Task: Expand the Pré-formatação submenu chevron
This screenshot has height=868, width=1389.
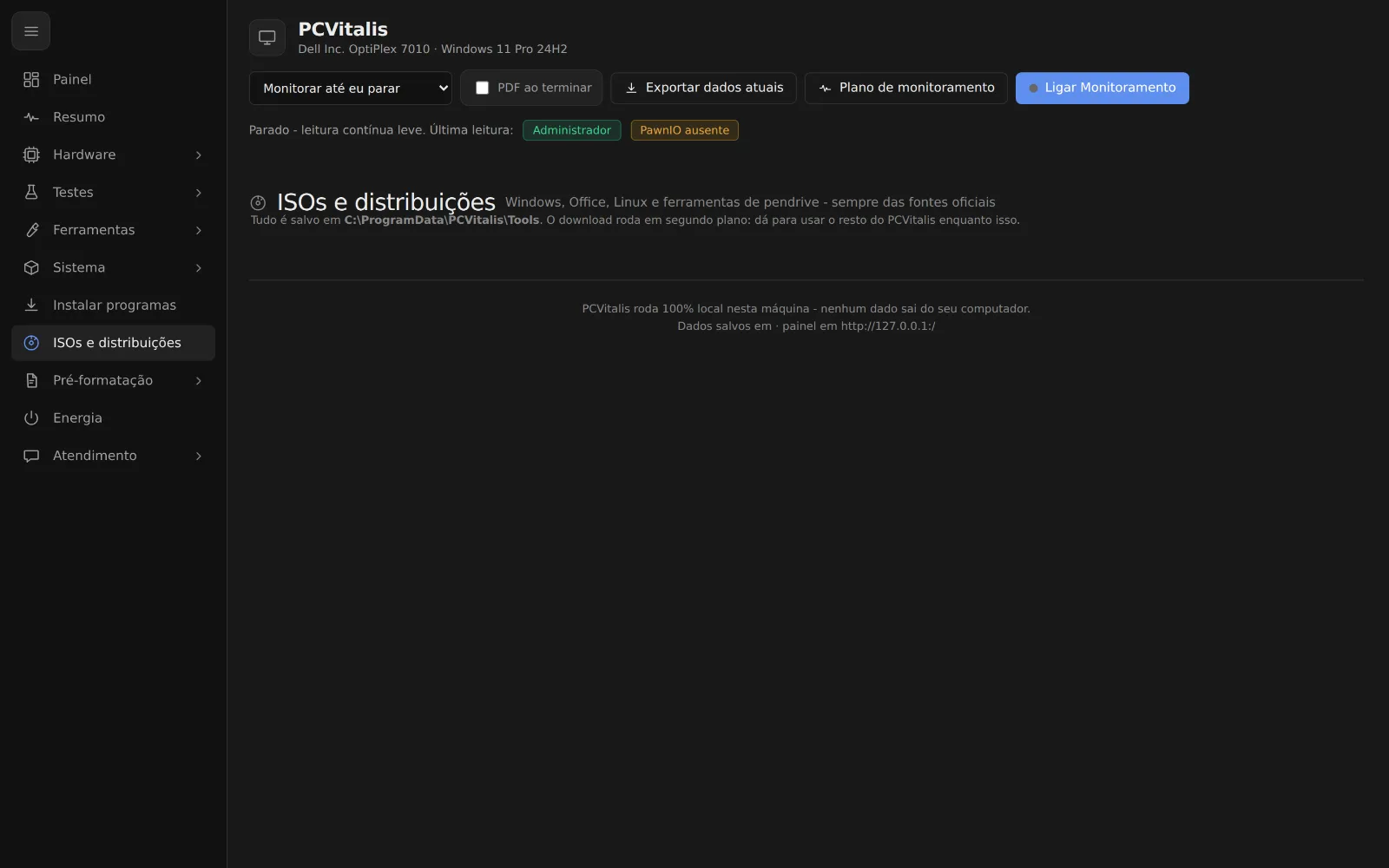Action: pos(199,380)
